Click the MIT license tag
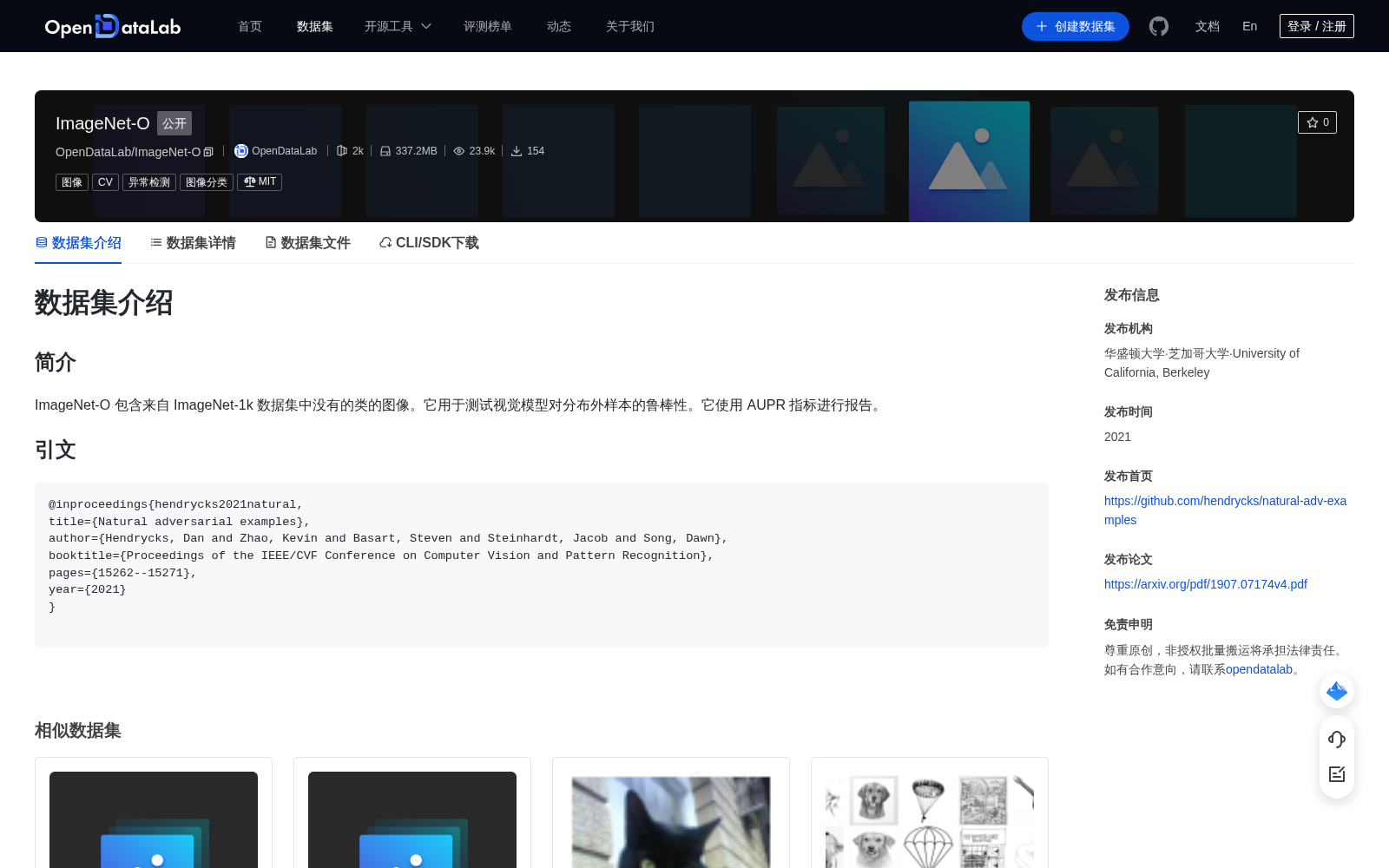1389x868 pixels. (x=260, y=182)
